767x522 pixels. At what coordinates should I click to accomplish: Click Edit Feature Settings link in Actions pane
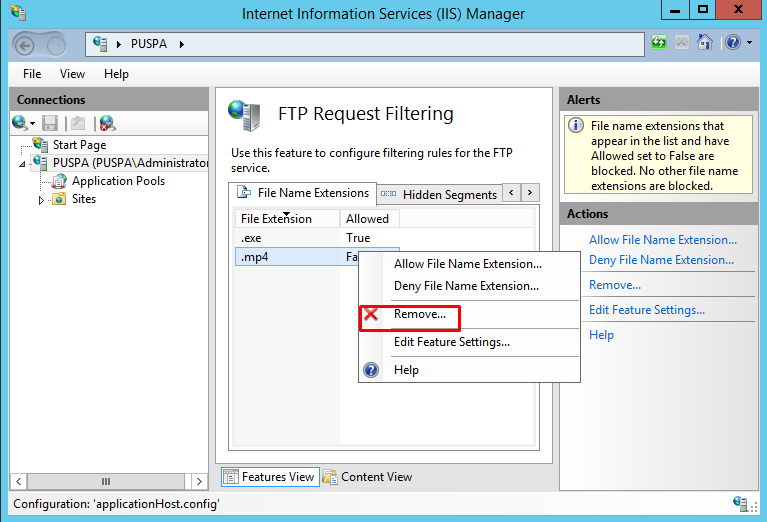[646, 310]
